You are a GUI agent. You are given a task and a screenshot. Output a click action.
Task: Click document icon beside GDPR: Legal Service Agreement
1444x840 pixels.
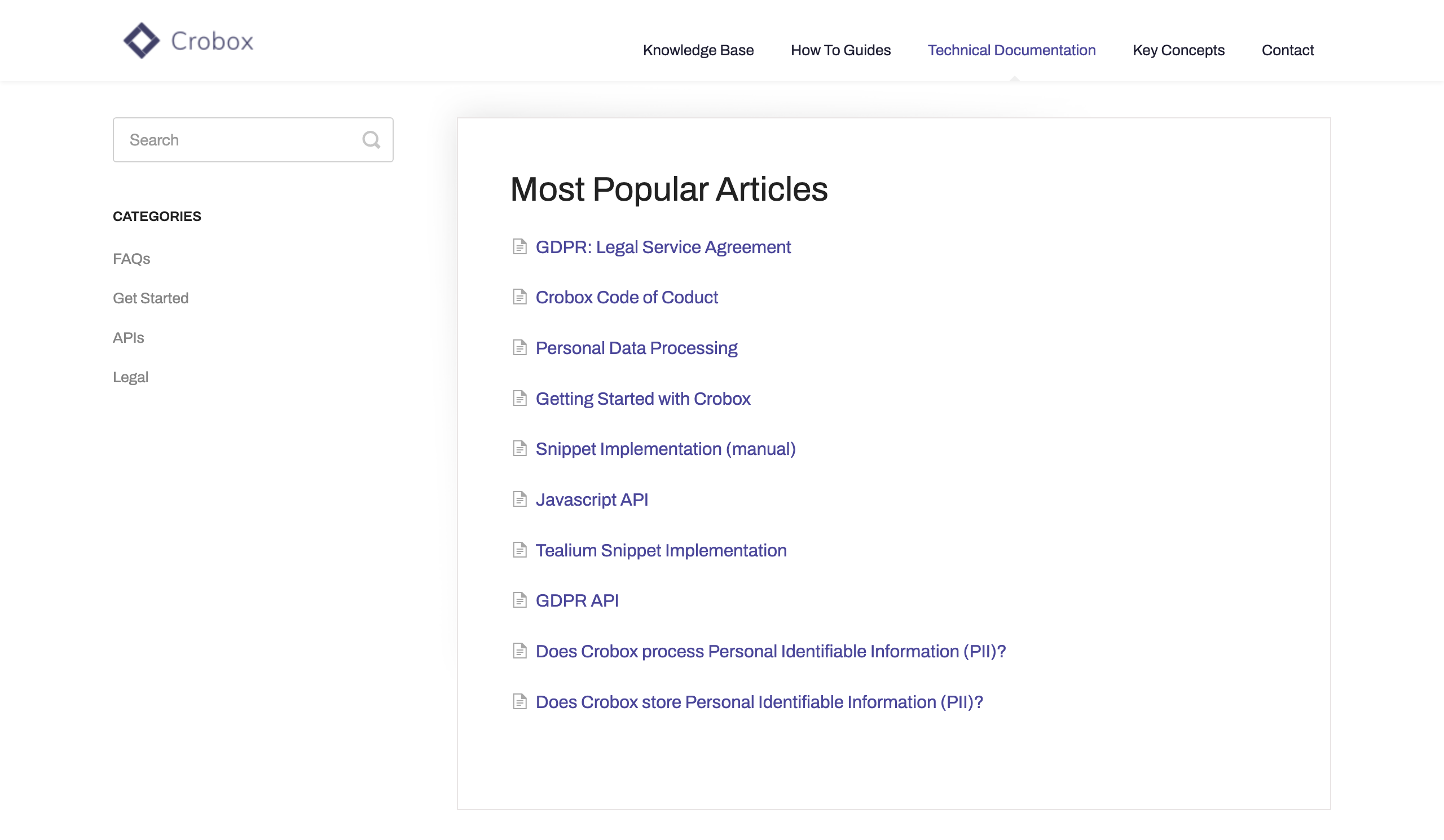click(x=519, y=247)
